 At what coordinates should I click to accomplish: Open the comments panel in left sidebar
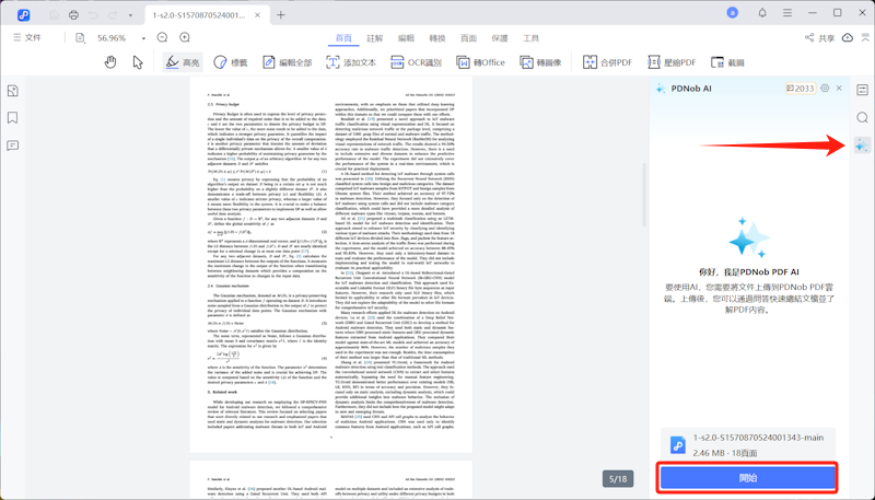point(12,145)
